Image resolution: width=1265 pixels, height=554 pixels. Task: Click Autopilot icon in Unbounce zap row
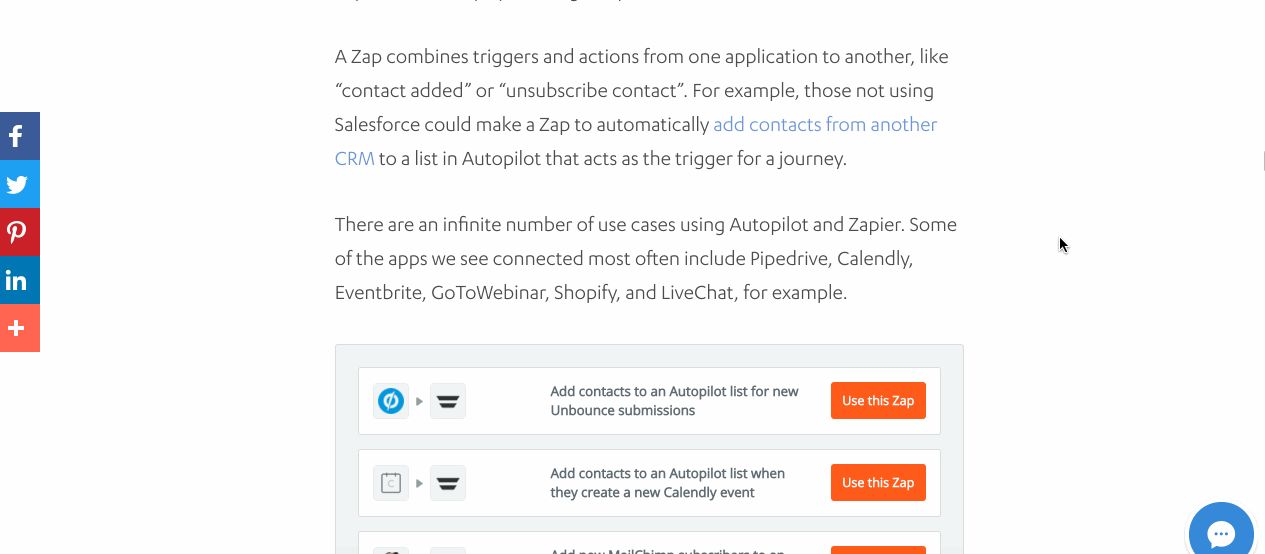(x=448, y=401)
